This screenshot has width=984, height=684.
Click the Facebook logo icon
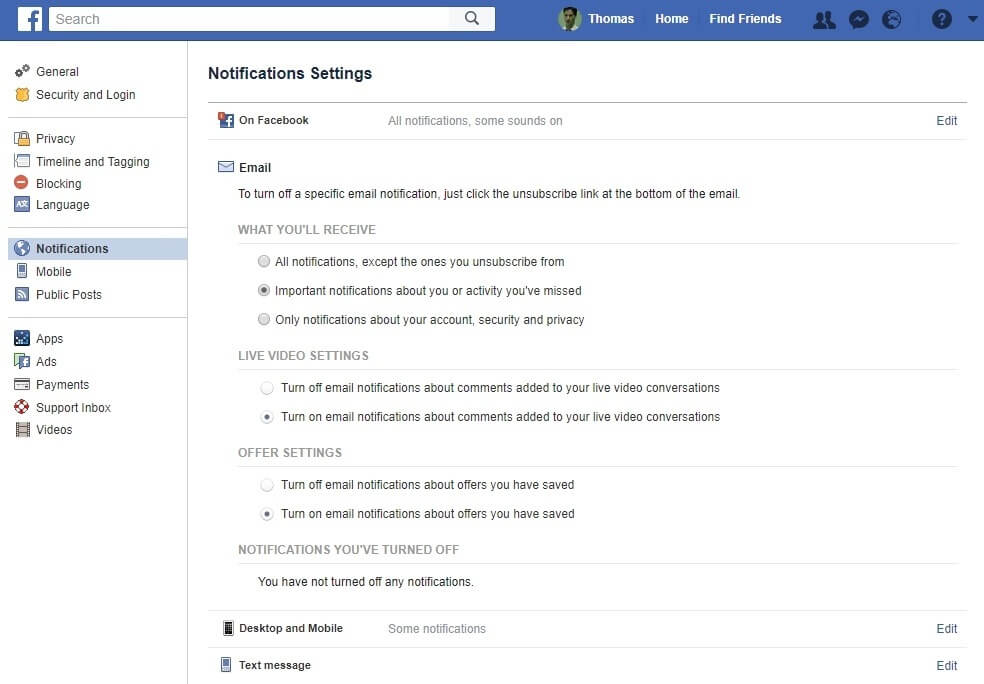[x=29, y=19]
